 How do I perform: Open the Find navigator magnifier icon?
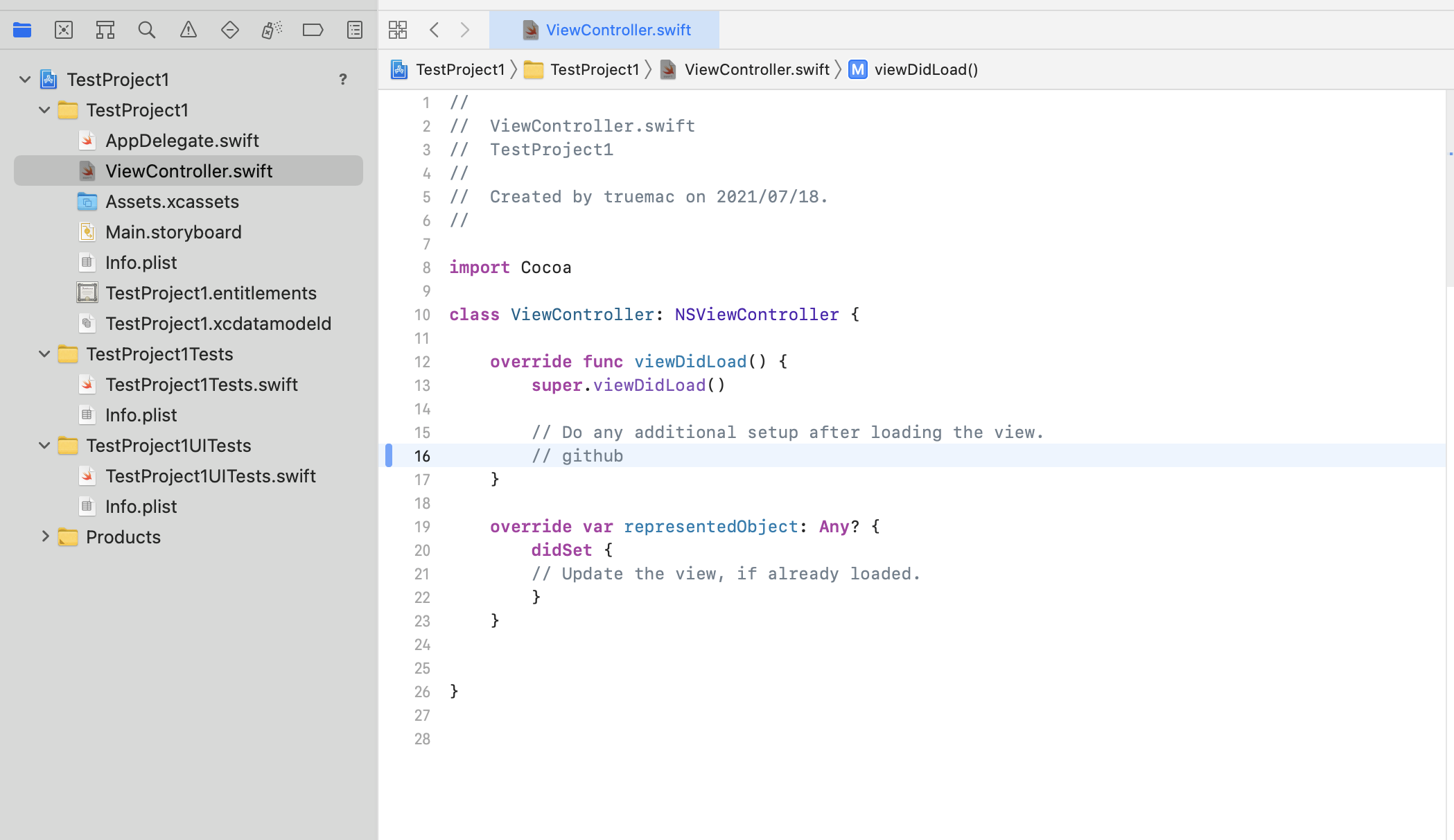147,30
